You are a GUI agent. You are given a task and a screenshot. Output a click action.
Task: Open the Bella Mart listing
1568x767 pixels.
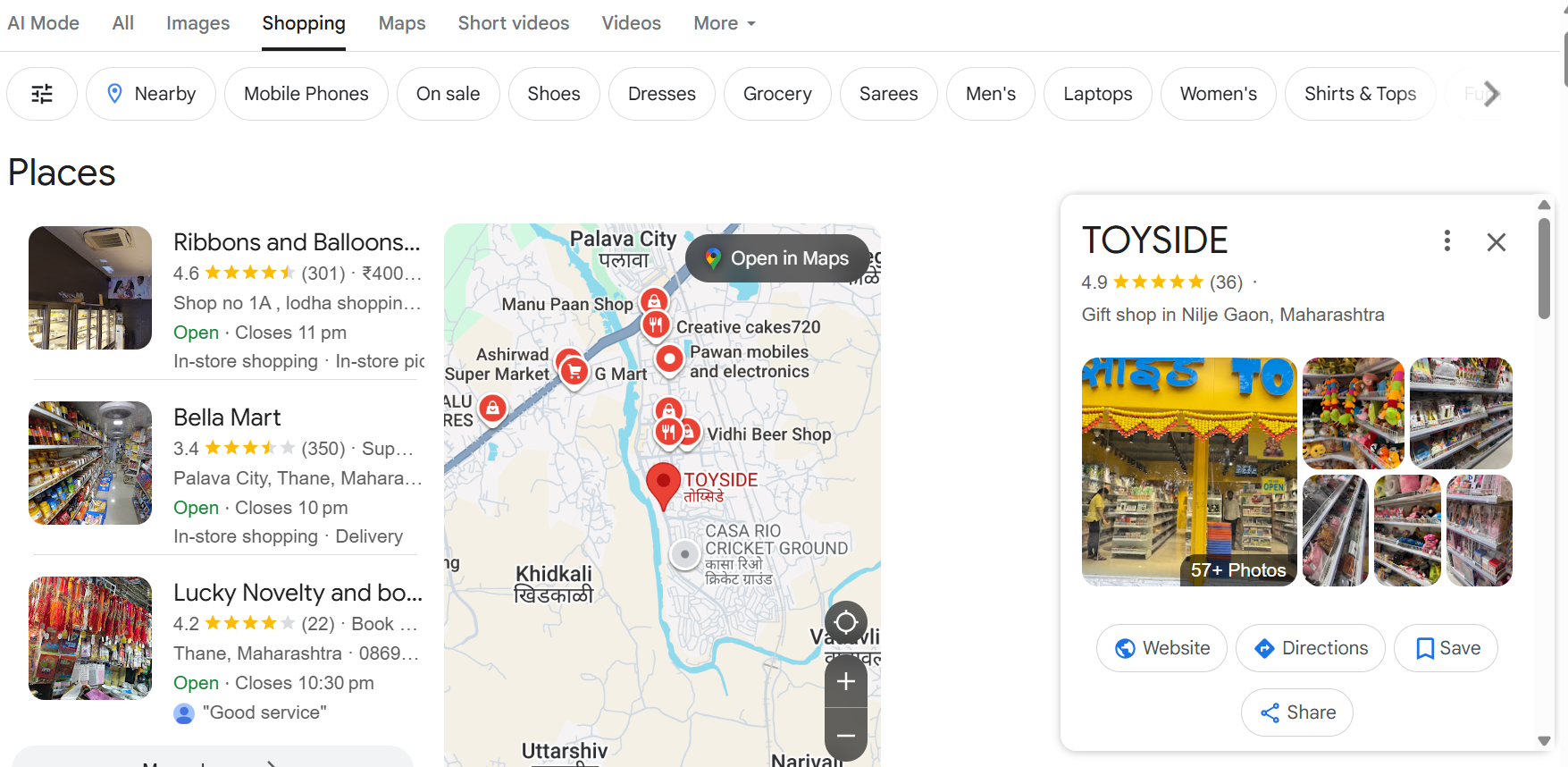(x=227, y=417)
